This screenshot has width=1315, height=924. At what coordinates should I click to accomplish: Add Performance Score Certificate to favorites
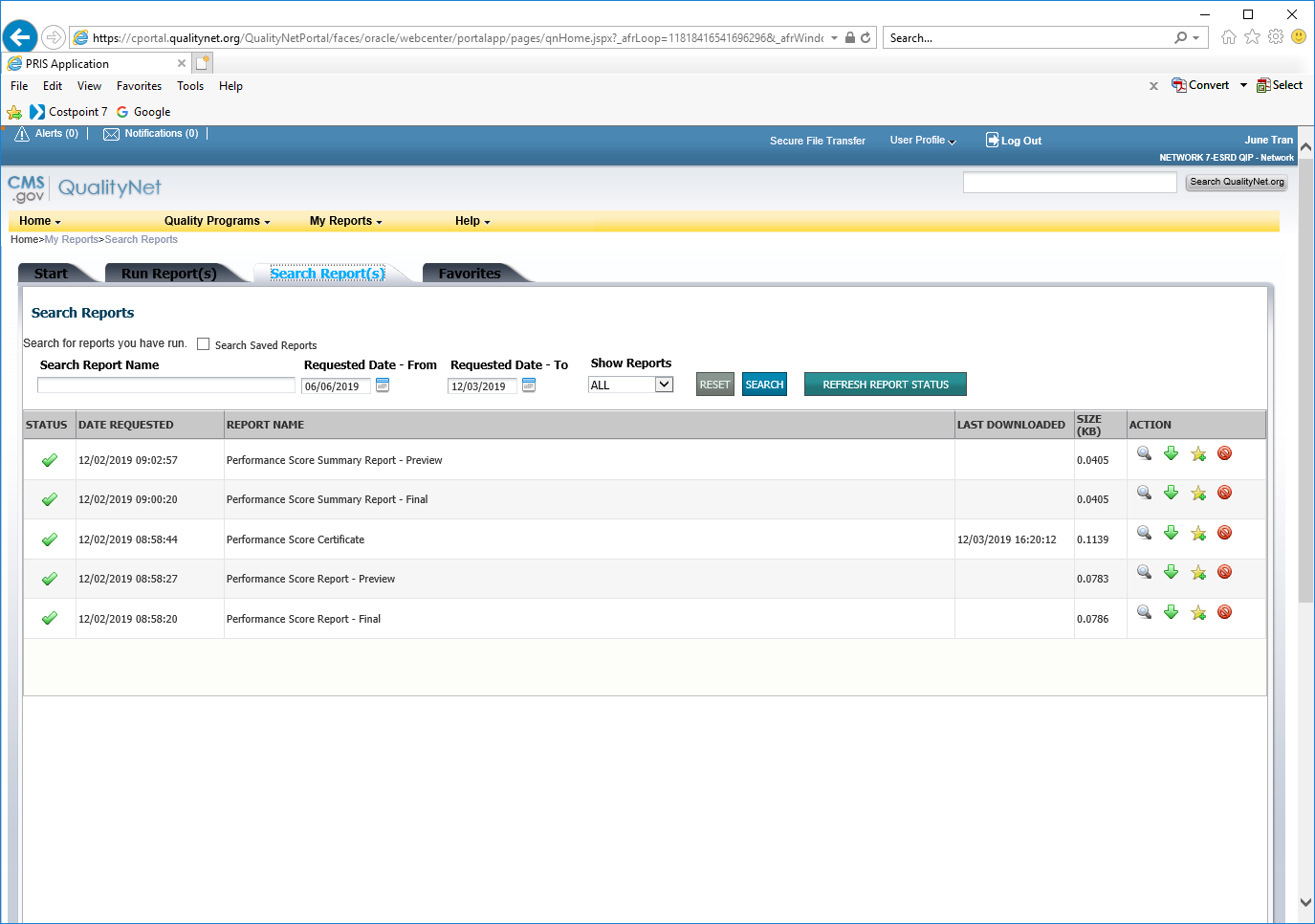tap(1198, 533)
